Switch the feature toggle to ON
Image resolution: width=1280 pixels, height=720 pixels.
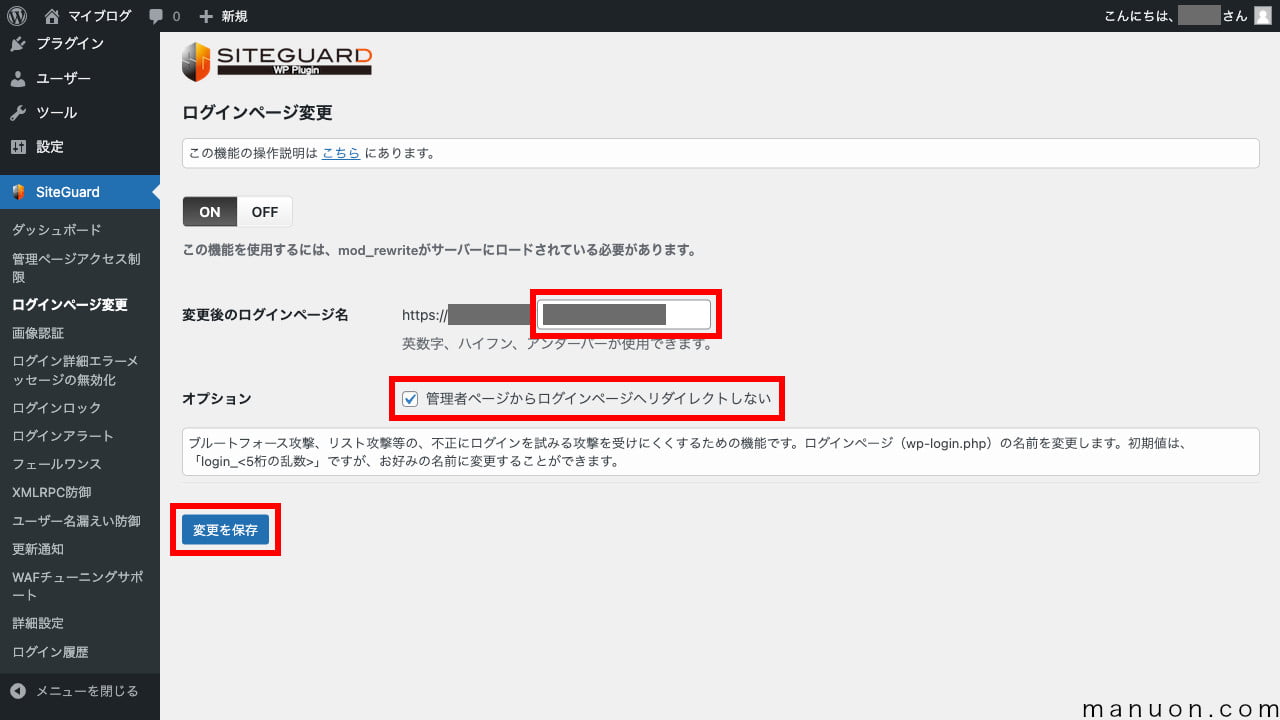[210, 212]
